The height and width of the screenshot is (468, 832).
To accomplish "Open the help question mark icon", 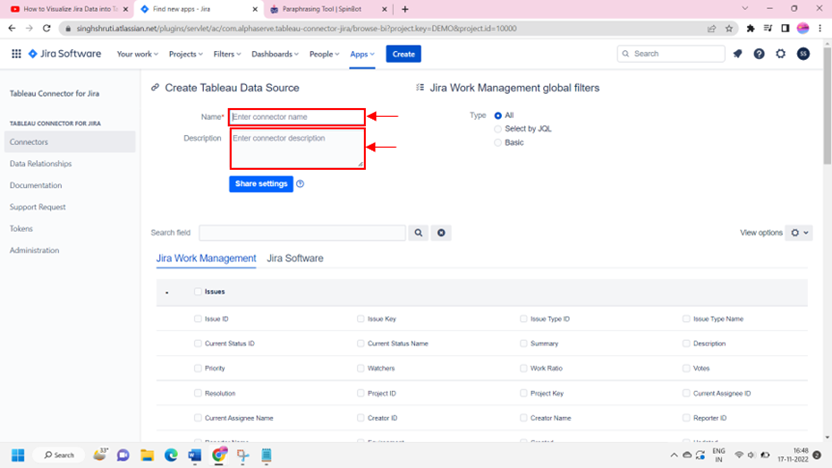I will (x=759, y=54).
